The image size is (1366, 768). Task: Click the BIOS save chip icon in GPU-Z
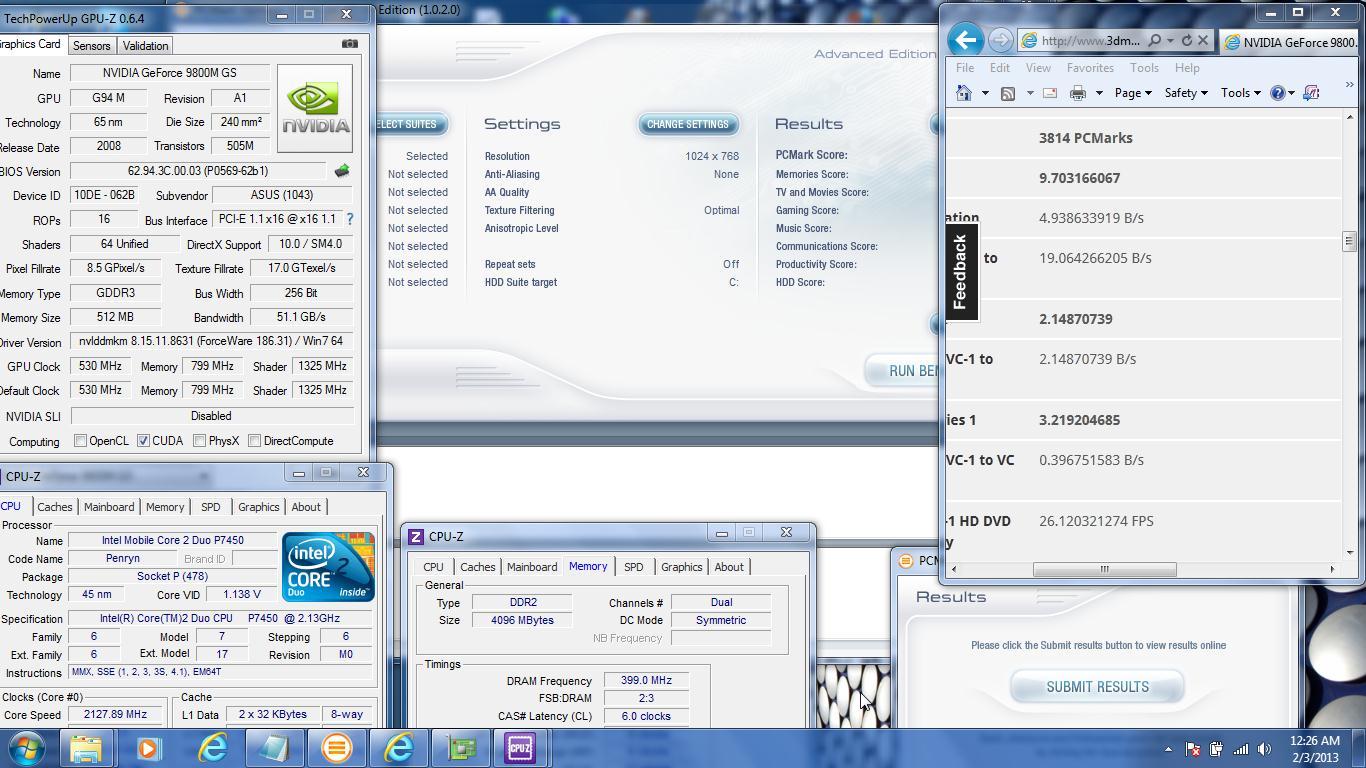click(x=342, y=171)
